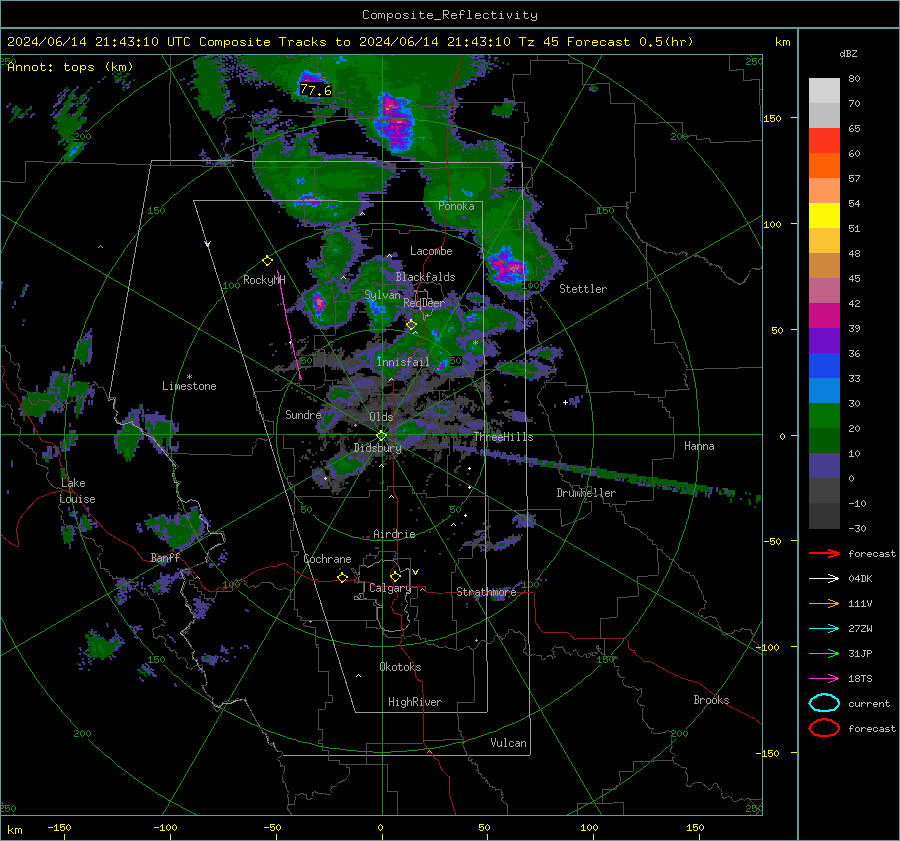900x841 pixels.
Task: Click the cyan current ellipse legend icon
Action: 824,703
